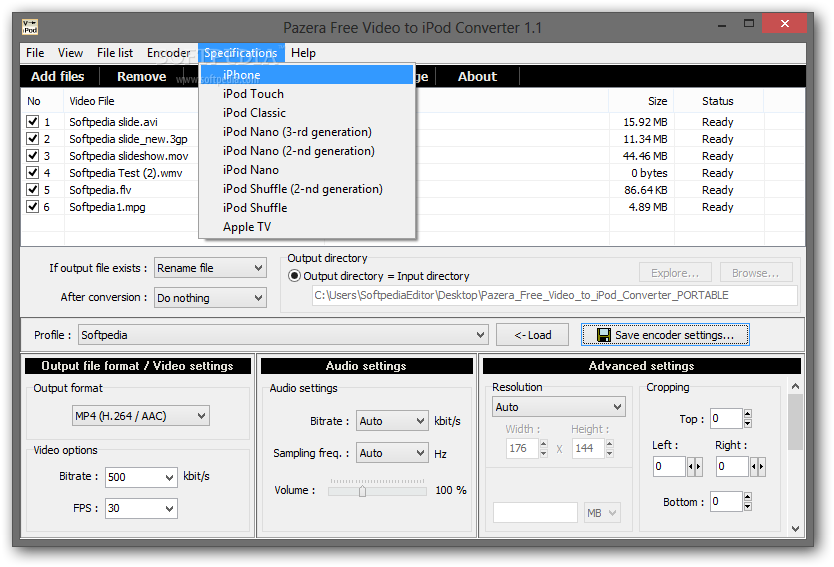Open the MB unit dropdown
The height and width of the screenshot is (567, 834).
(603, 513)
